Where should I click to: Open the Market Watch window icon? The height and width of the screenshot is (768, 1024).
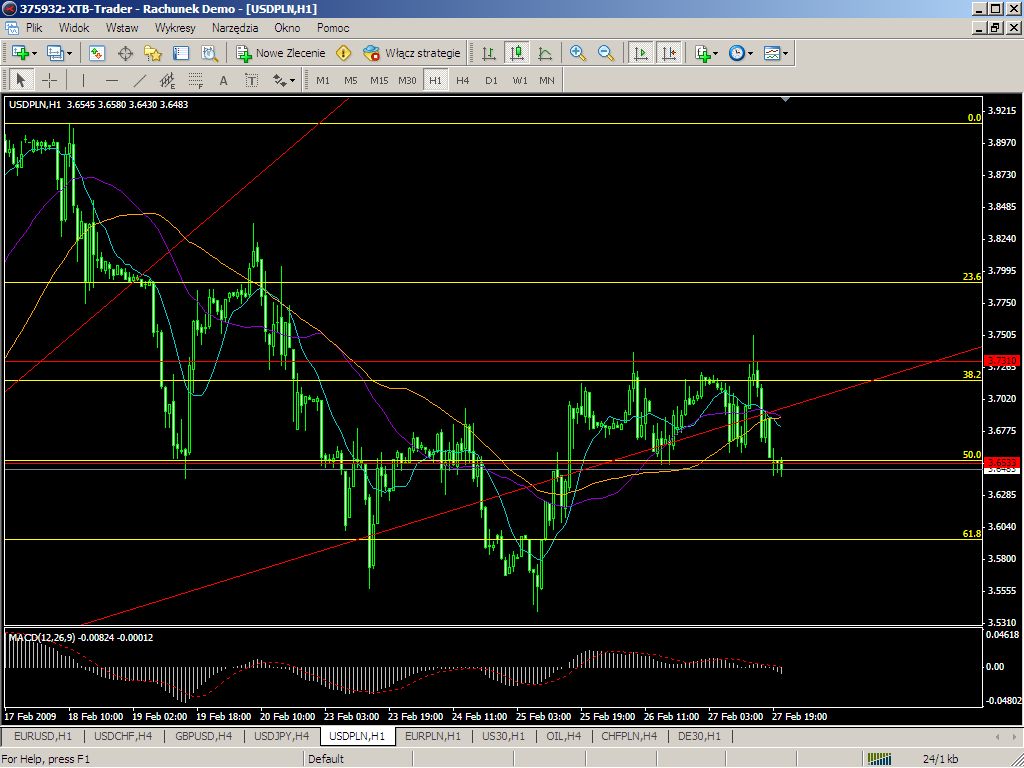pyautogui.click(x=97, y=53)
